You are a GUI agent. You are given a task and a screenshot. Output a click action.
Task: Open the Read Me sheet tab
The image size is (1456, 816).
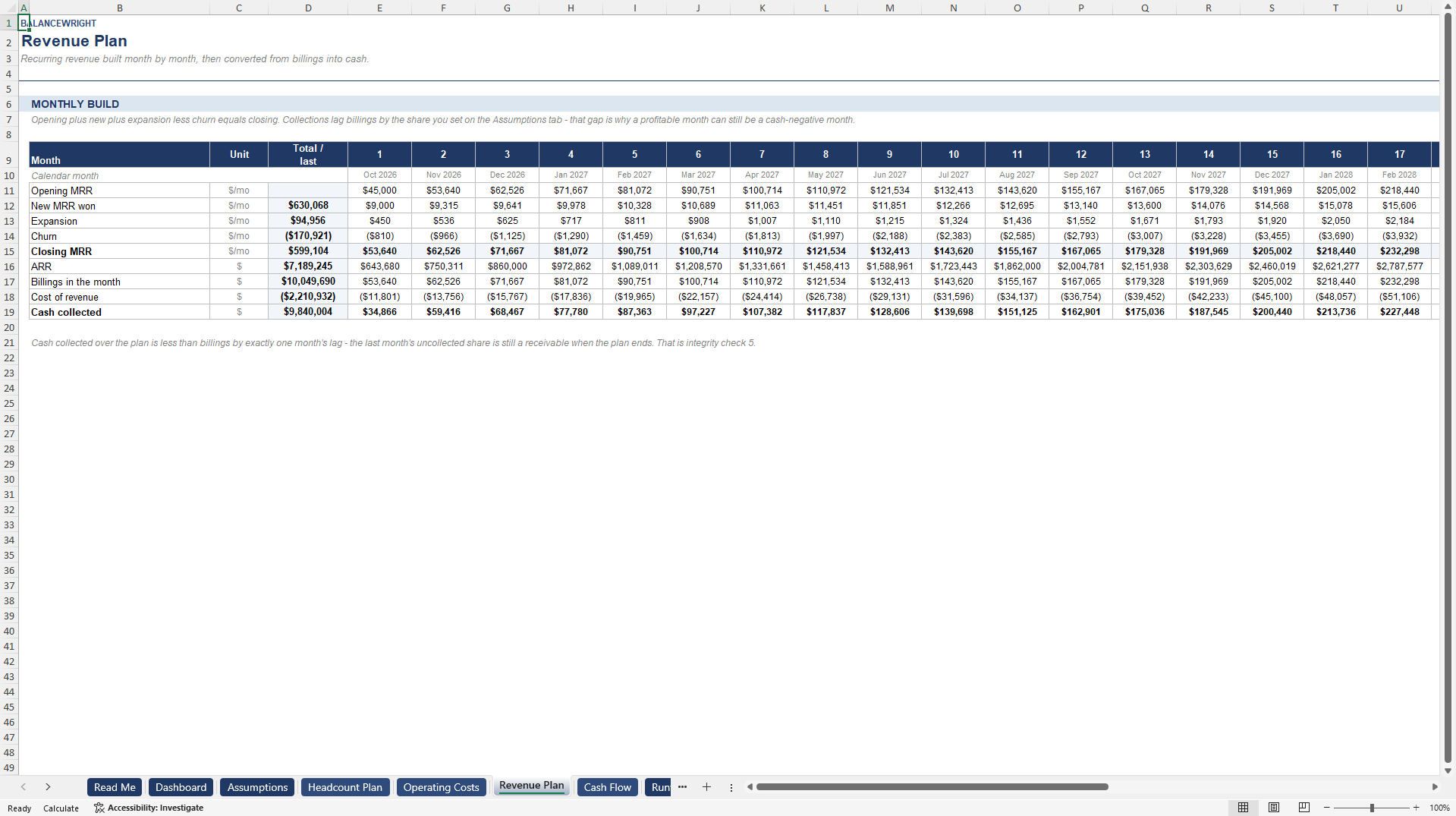pos(115,787)
